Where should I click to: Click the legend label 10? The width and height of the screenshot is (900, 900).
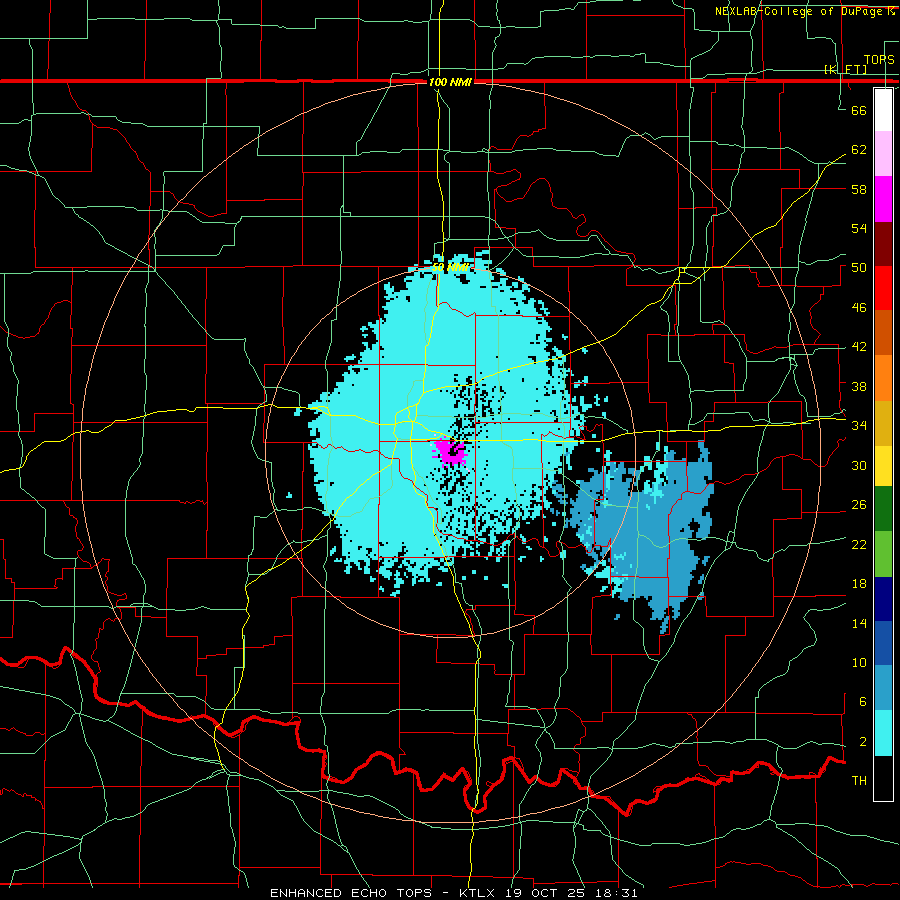859,662
